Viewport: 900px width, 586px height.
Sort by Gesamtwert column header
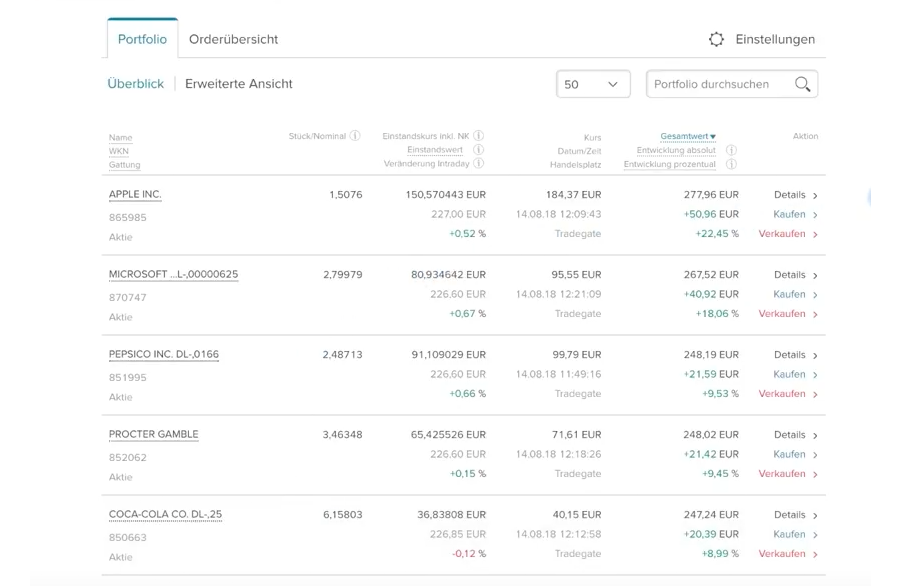pos(688,137)
